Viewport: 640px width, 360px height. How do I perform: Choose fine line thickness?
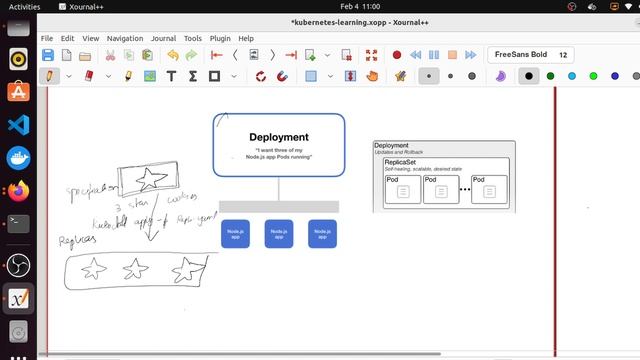(x=429, y=76)
